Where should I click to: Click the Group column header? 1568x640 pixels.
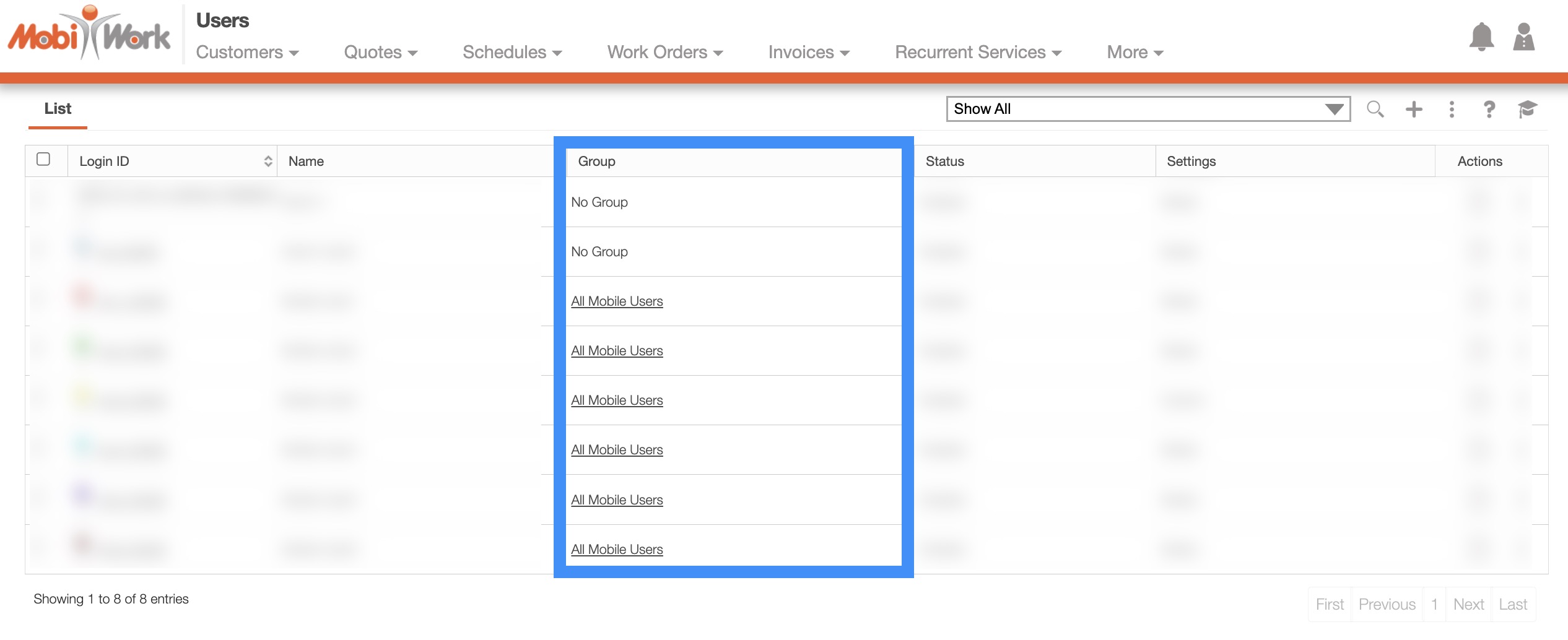[x=596, y=162]
